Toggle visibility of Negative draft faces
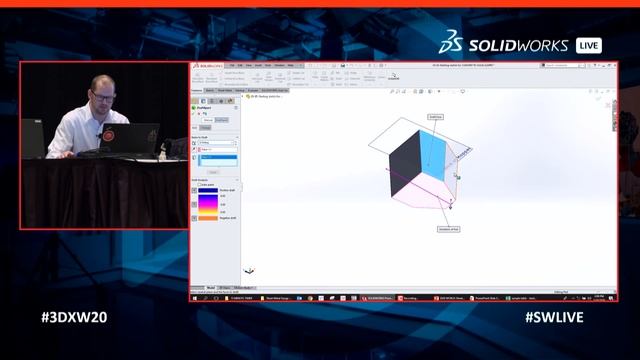This screenshot has width=640, height=360. click(194, 218)
